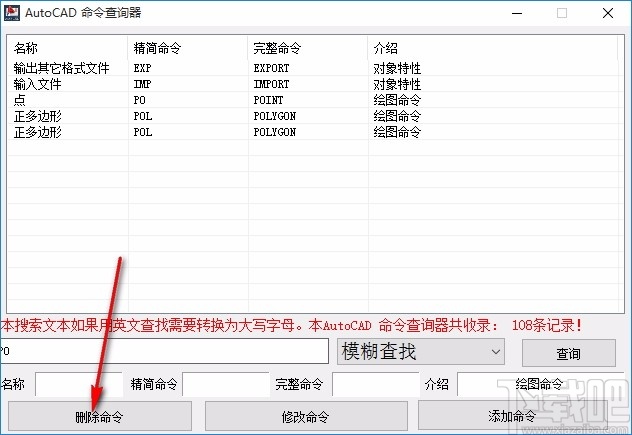Click the 修改命令 button
Image resolution: width=632 pixels, height=435 pixels.
coord(306,416)
